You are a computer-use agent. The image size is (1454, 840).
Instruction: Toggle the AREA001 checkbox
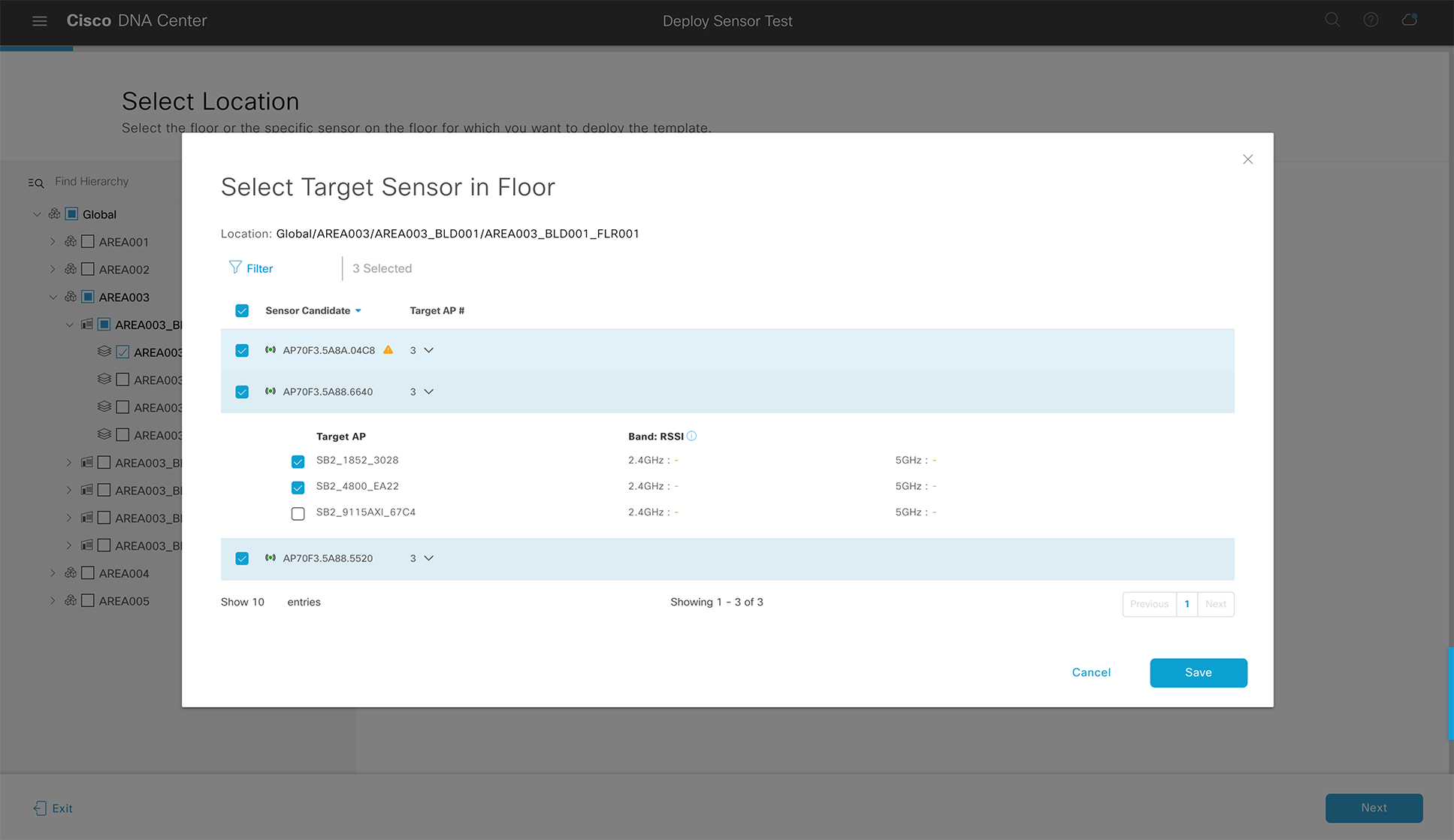tap(88, 242)
